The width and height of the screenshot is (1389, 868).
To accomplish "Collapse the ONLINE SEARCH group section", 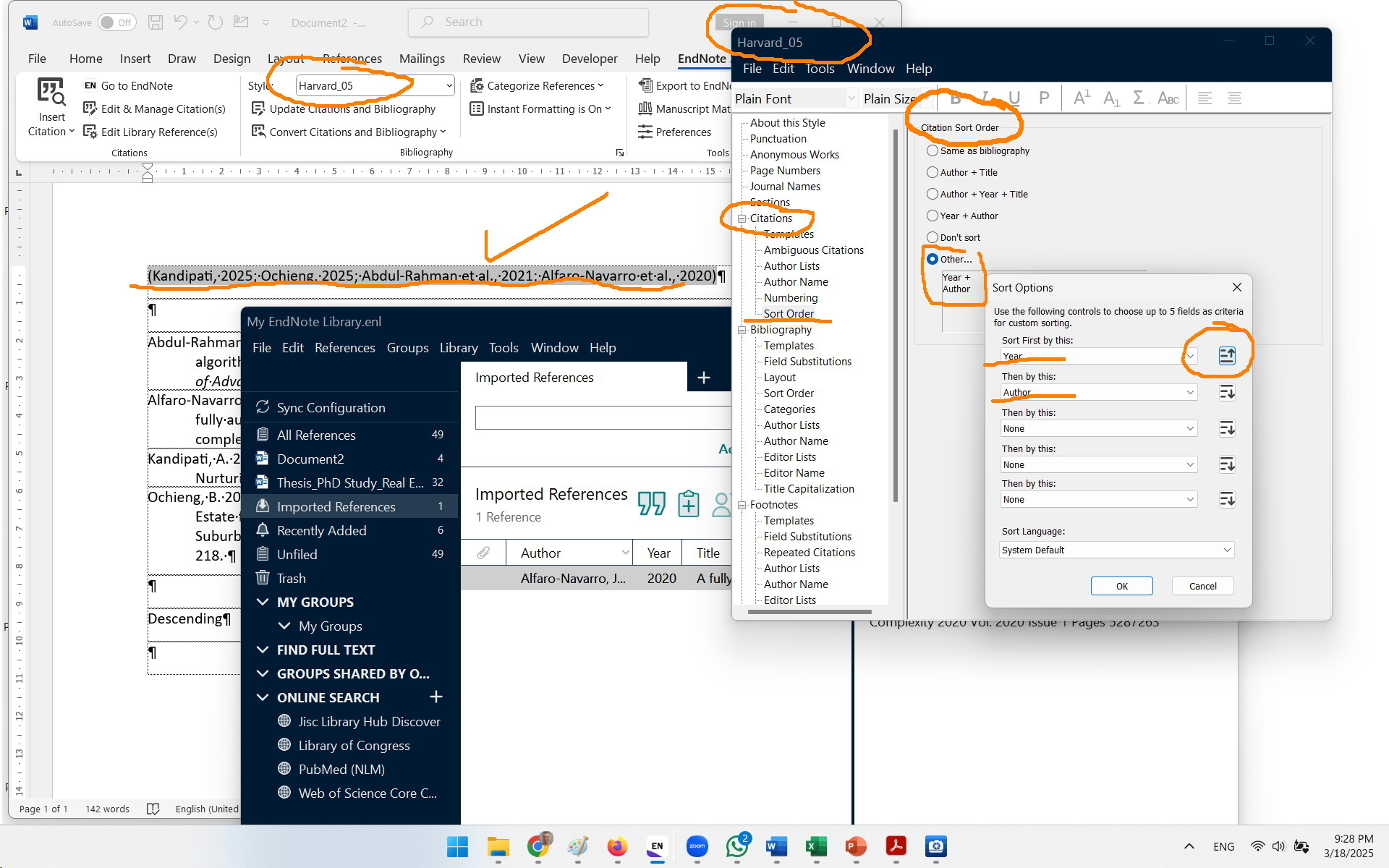I will pyautogui.click(x=263, y=697).
